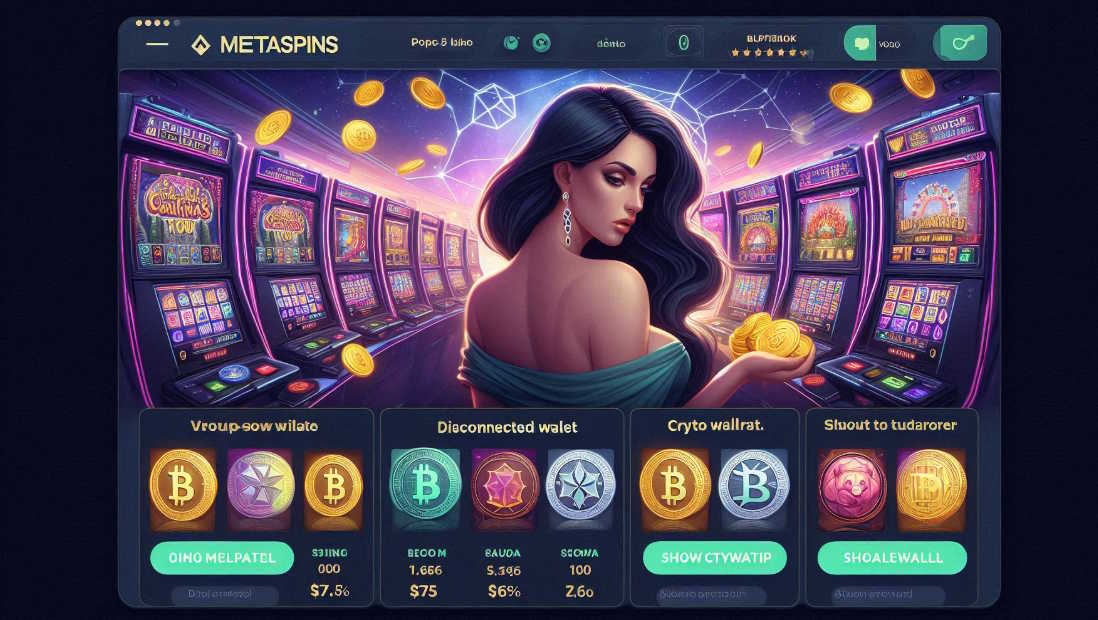Open the 'domo' header menu item
This screenshot has width=1098, height=620.
(x=611, y=43)
